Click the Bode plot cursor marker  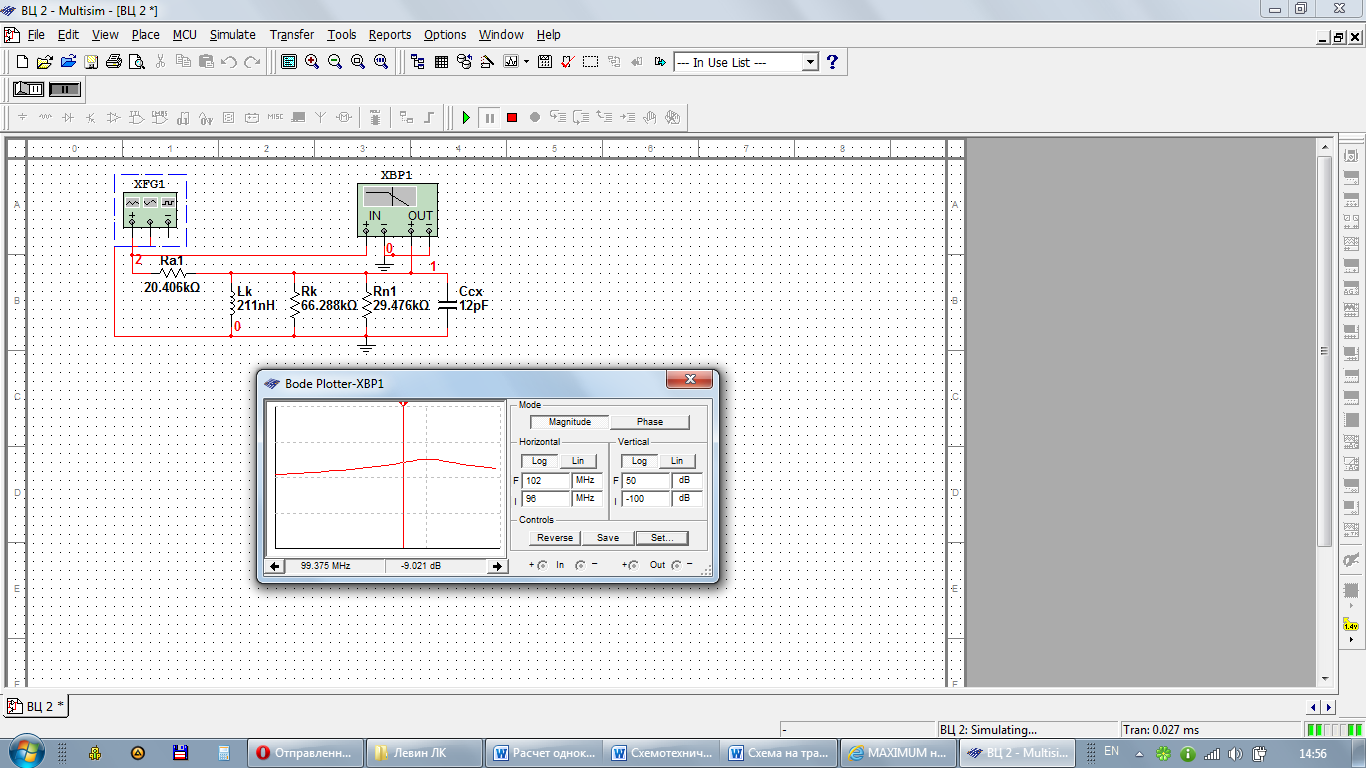(x=403, y=403)
